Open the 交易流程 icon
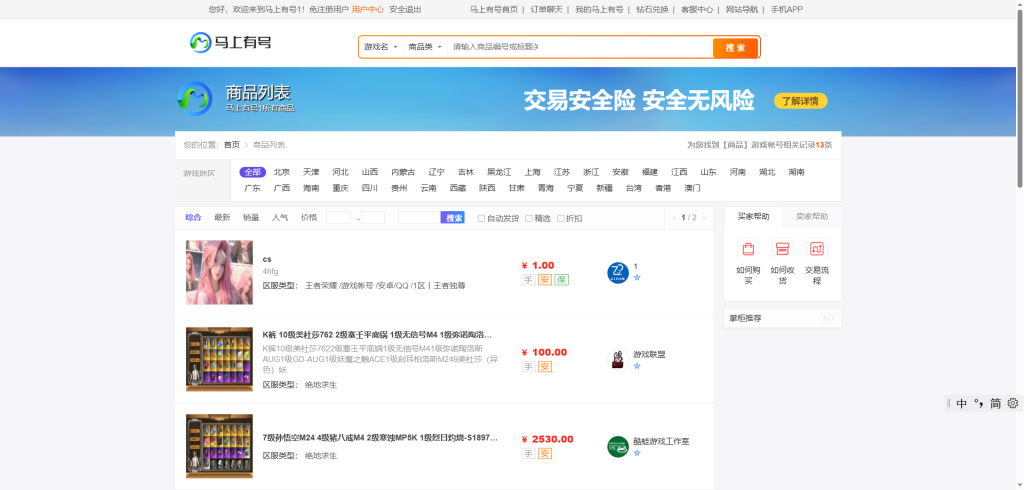 coord(817,249)
